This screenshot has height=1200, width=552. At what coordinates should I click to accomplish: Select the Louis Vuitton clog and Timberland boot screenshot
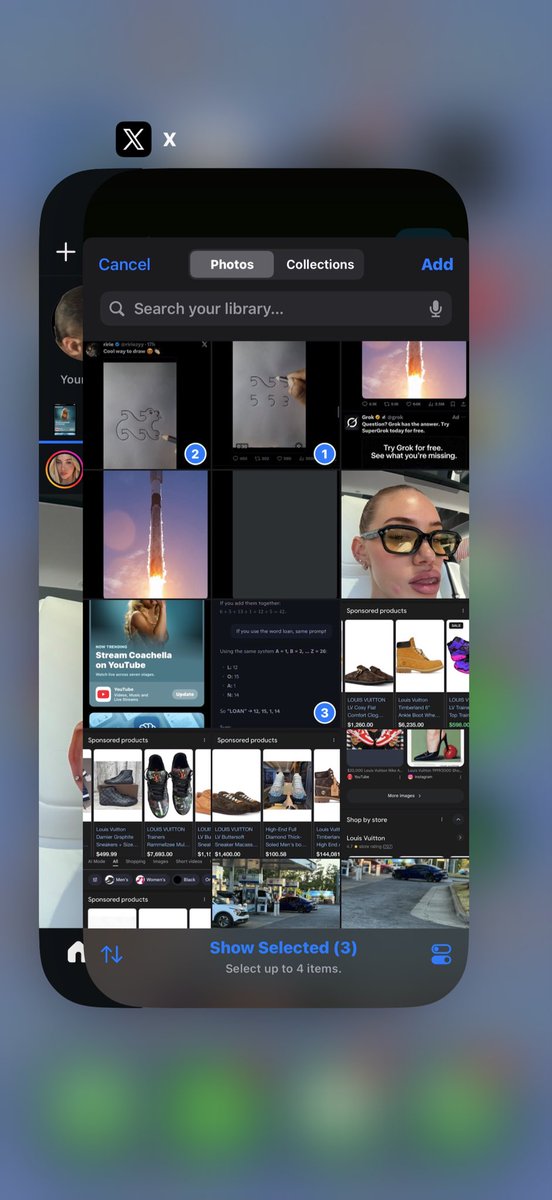405,663
